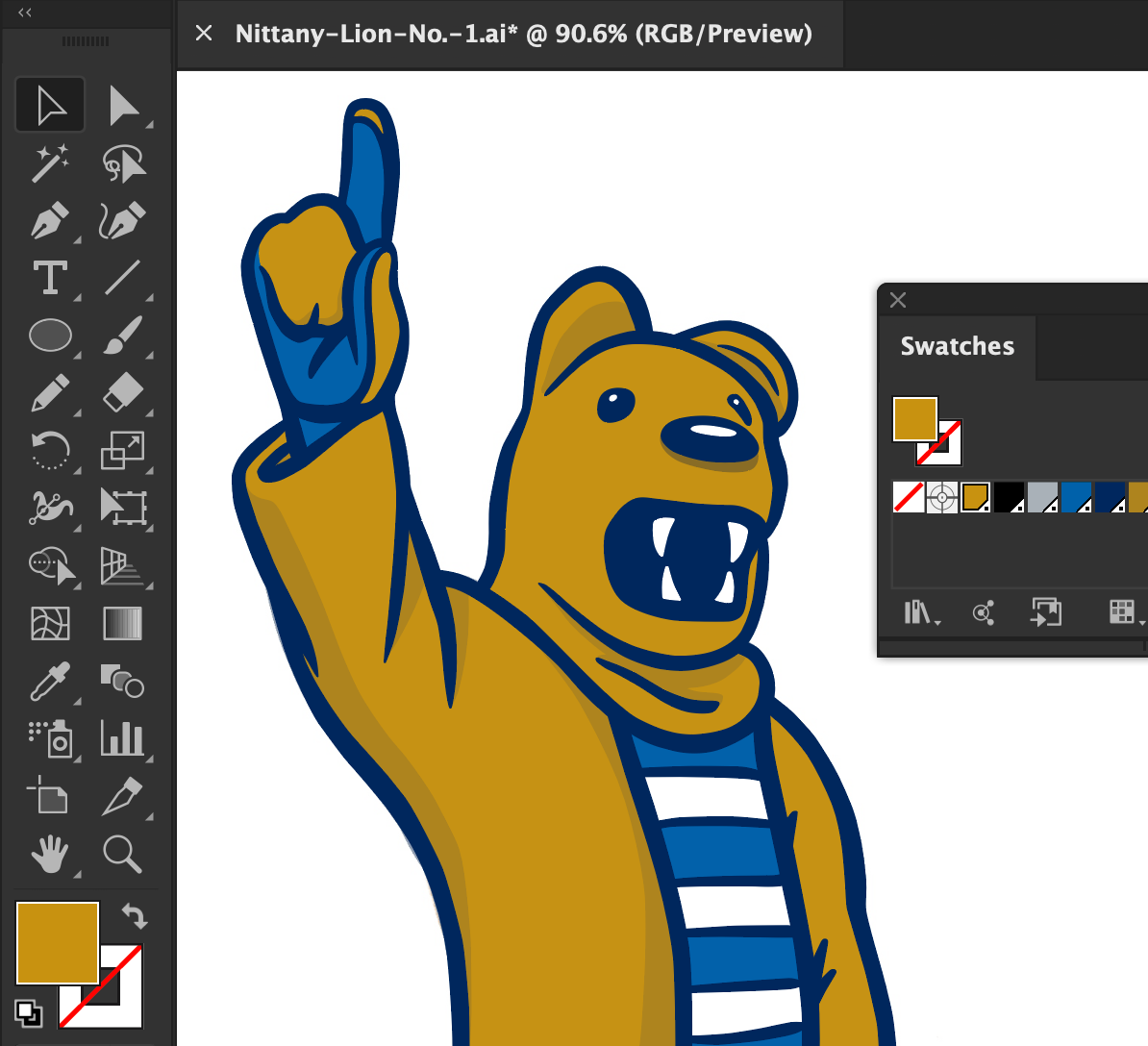This screenshot has height=1046, width=1148.
Task: Pick the Mesh tool
Action: coord(50,624)
